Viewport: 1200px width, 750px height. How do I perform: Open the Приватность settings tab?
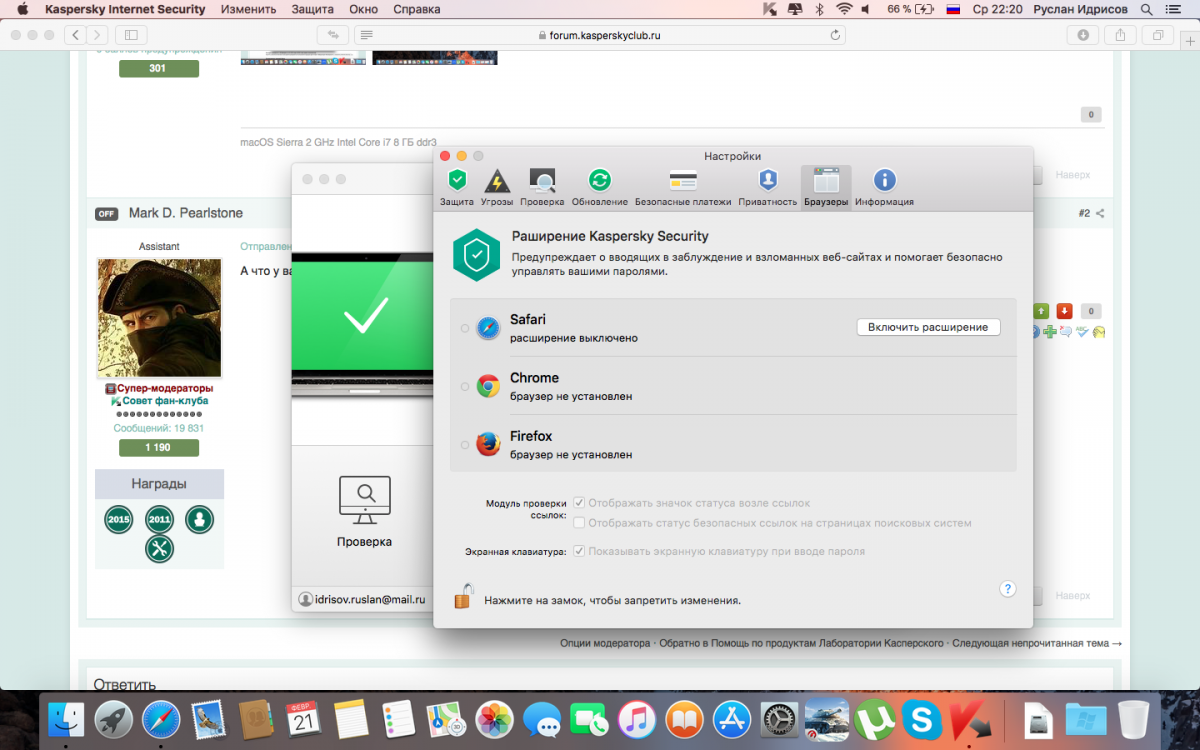(768, 188)
